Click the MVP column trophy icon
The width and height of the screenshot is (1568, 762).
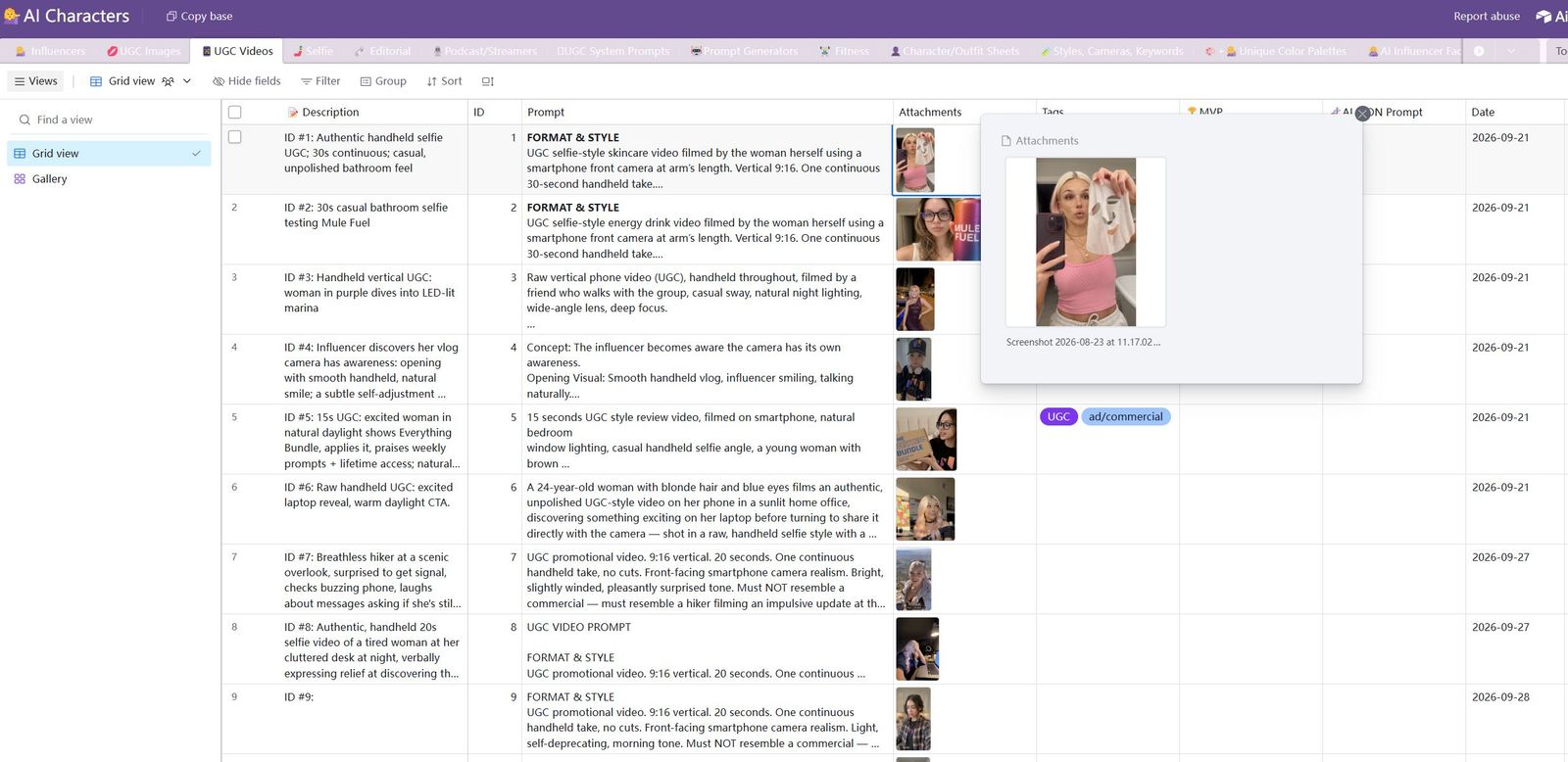pyautogui.click(x=1192, y=112)
